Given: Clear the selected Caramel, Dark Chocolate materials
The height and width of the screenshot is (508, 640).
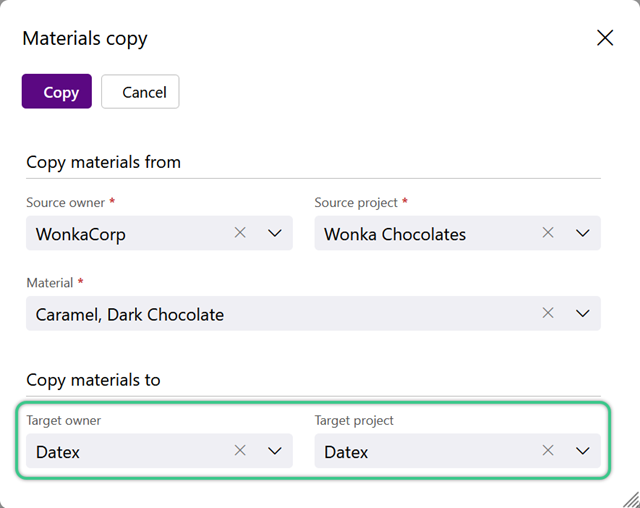Looking at the screenshot, I should pyautogui.click(x=548, y=313).
